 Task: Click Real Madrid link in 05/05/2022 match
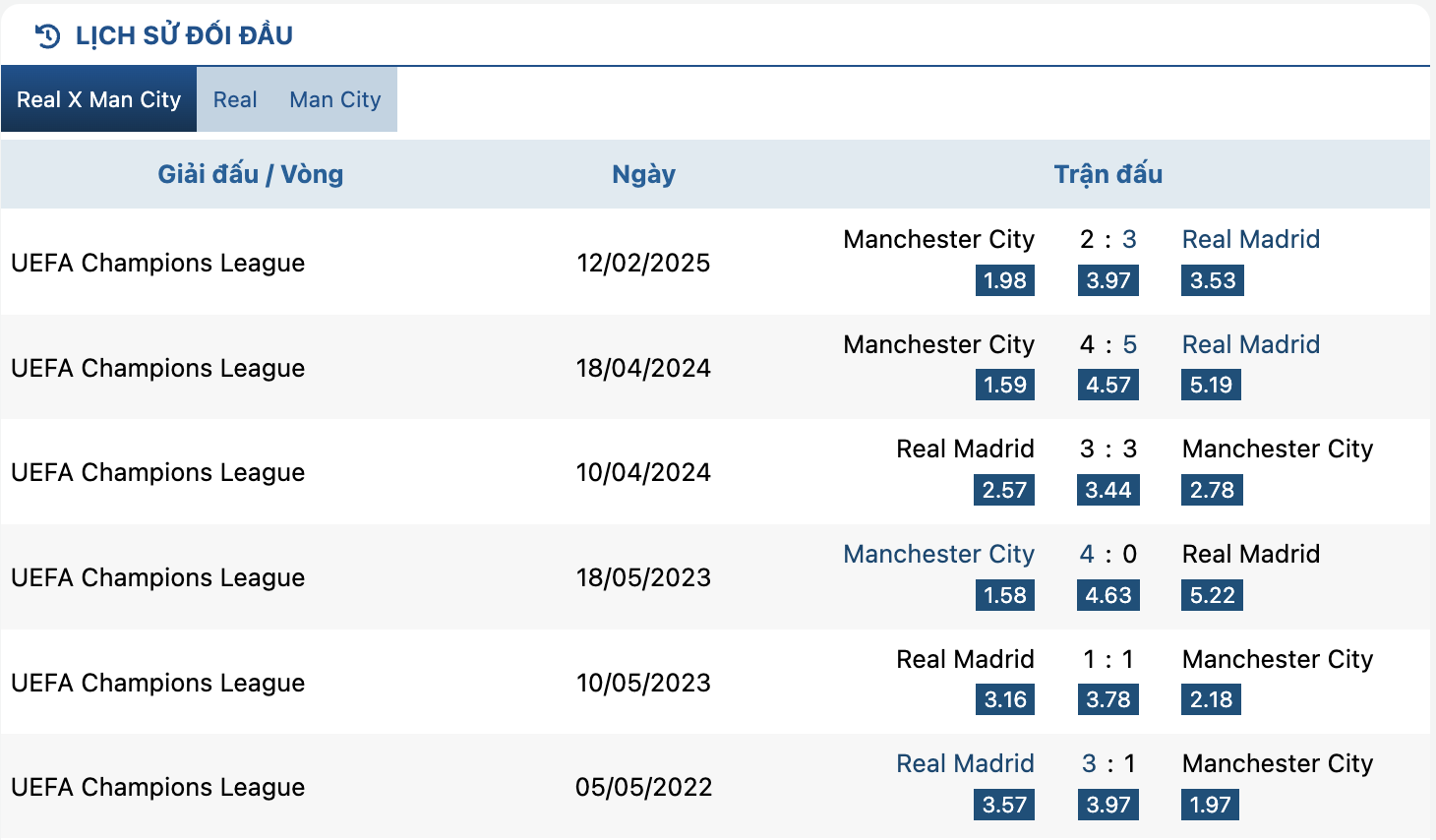pyautogui.click(x=965, y=763)
